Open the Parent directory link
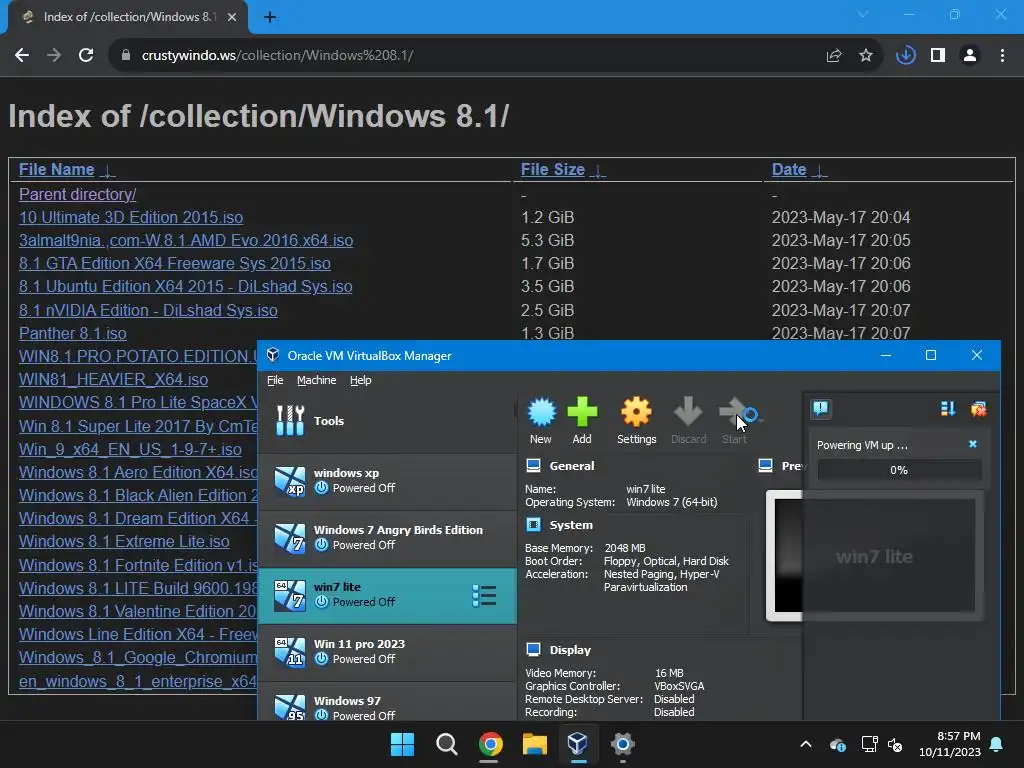1024x768 pixels. pos(77,195)
